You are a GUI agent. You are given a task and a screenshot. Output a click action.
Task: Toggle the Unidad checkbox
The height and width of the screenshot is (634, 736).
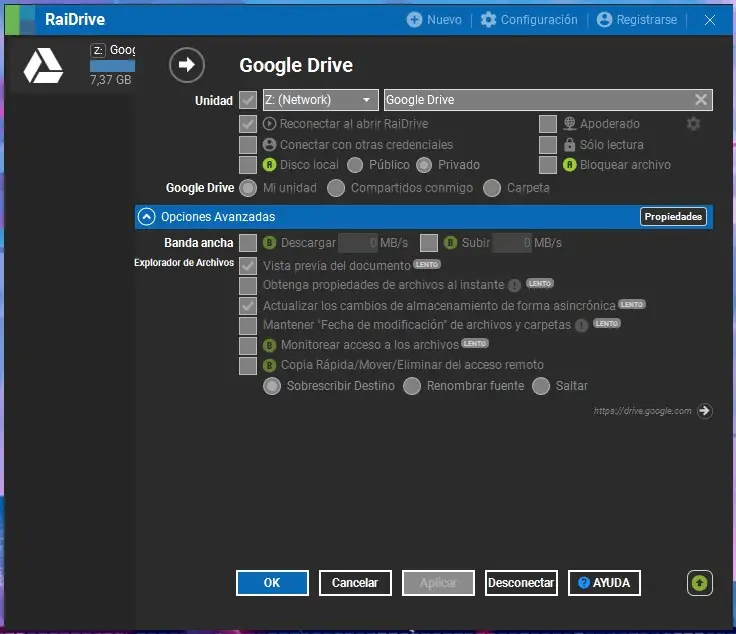click(248, 100)
